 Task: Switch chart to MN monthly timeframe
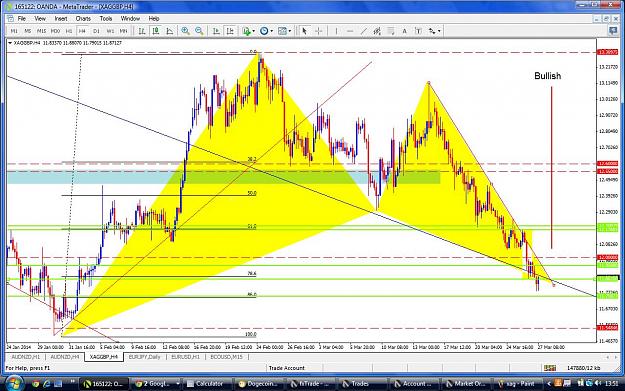click(124, 31)
